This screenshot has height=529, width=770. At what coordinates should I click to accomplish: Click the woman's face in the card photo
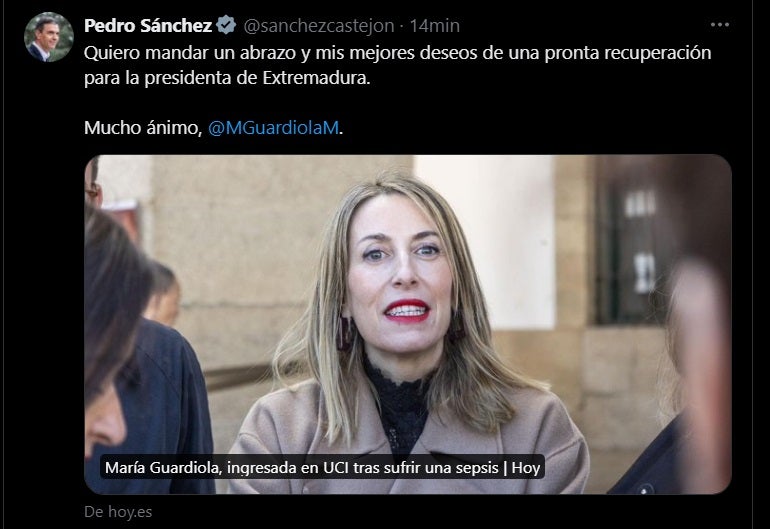399,275
